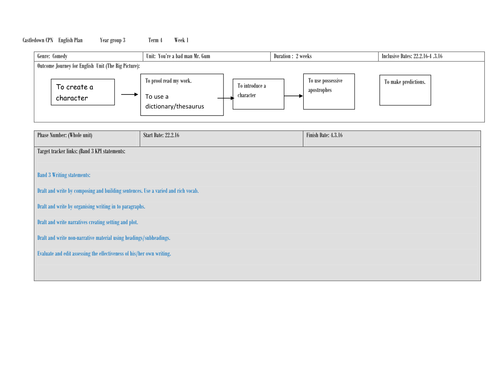Click the 'Evaluate and edit' blue statement
500x386 pixels.
click(x=104, y=254)
